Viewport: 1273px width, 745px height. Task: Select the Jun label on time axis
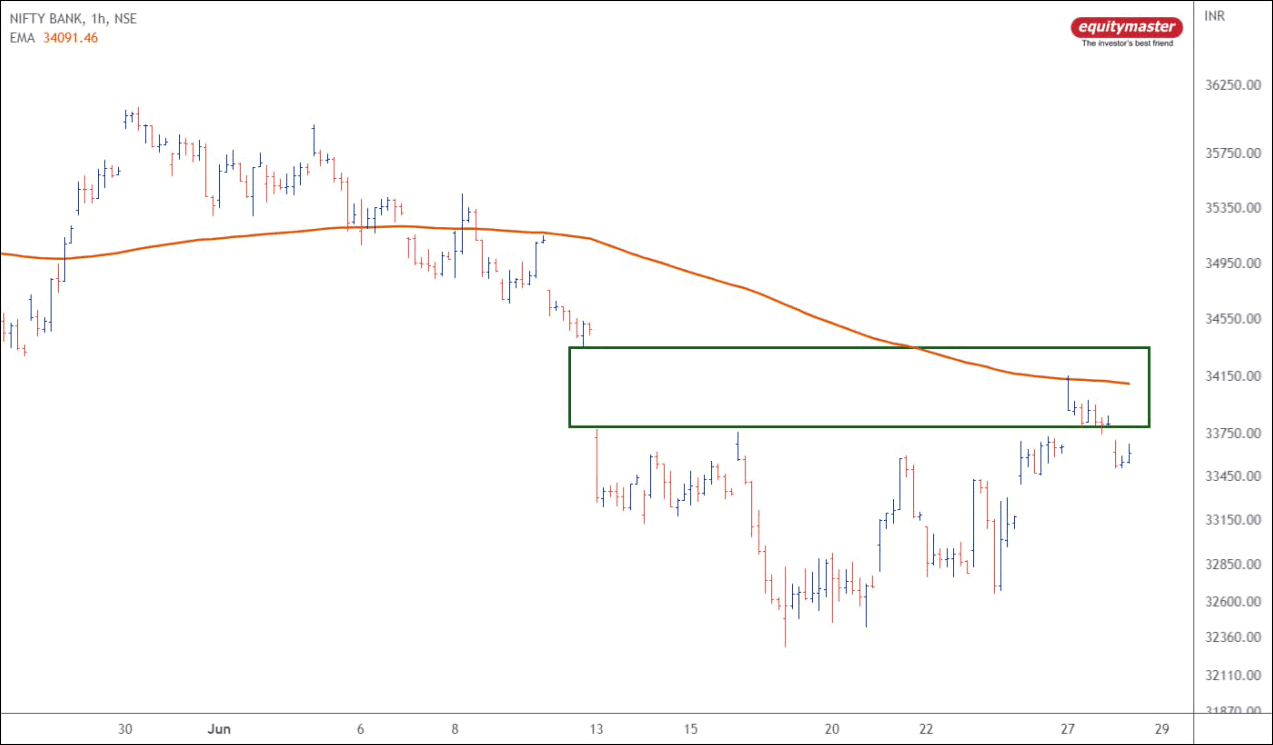pyautogui.click(x=217, y=729)
